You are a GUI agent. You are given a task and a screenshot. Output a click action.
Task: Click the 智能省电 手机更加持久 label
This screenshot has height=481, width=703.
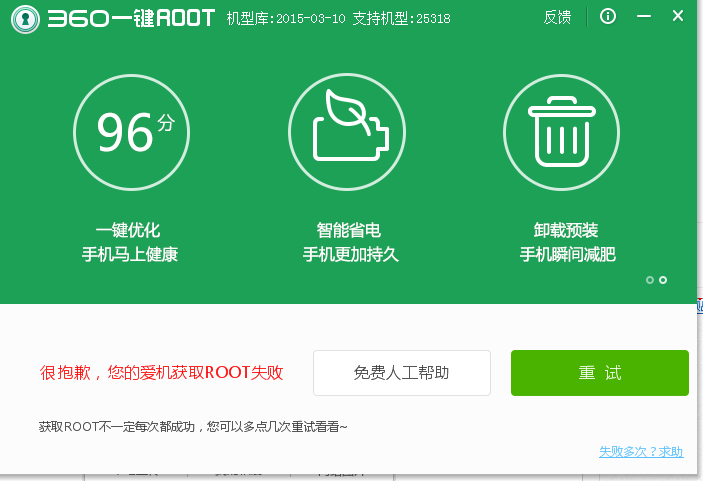[x=350, y=242]
